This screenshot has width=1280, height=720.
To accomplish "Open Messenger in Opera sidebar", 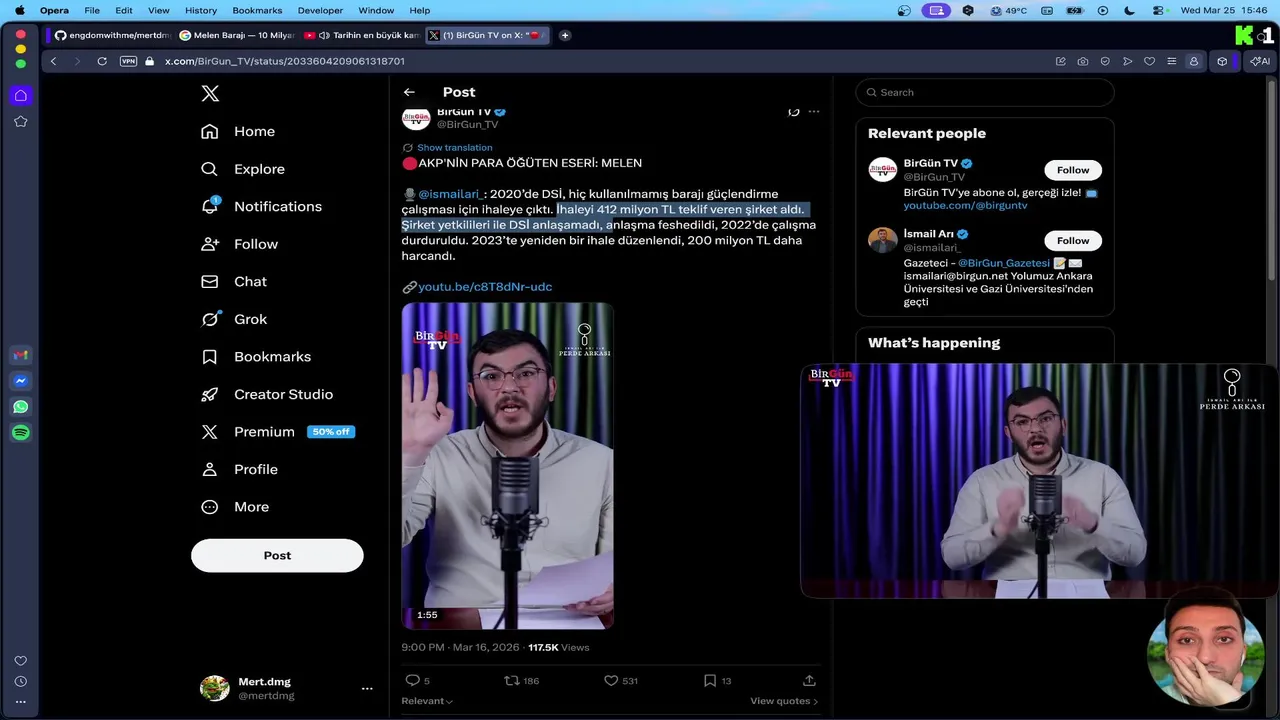I will pyautogui.click(x=20, y=381).
